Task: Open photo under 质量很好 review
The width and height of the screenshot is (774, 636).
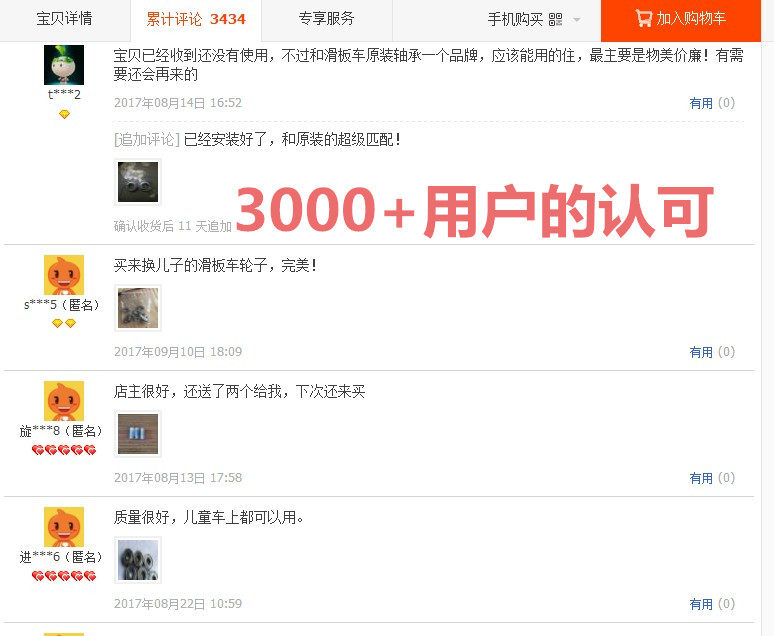Action: [138, 560]
